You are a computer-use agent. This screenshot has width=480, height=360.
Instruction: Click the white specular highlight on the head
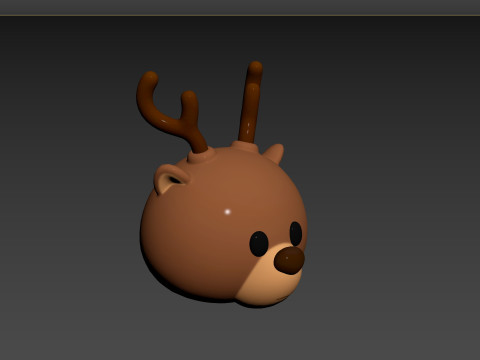pos(228,212)
